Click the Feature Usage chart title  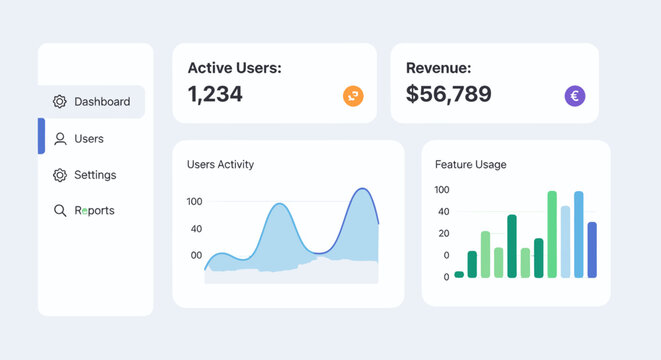(x=470, y=164)
